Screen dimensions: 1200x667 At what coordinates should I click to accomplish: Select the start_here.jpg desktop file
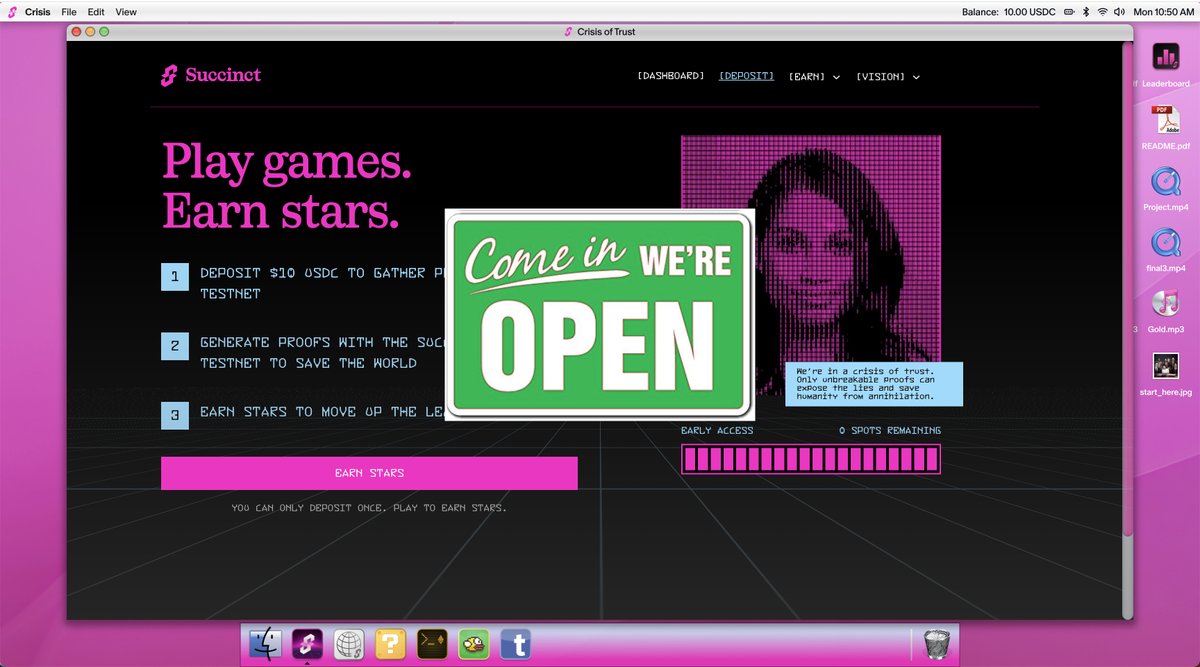point(1166,366)
